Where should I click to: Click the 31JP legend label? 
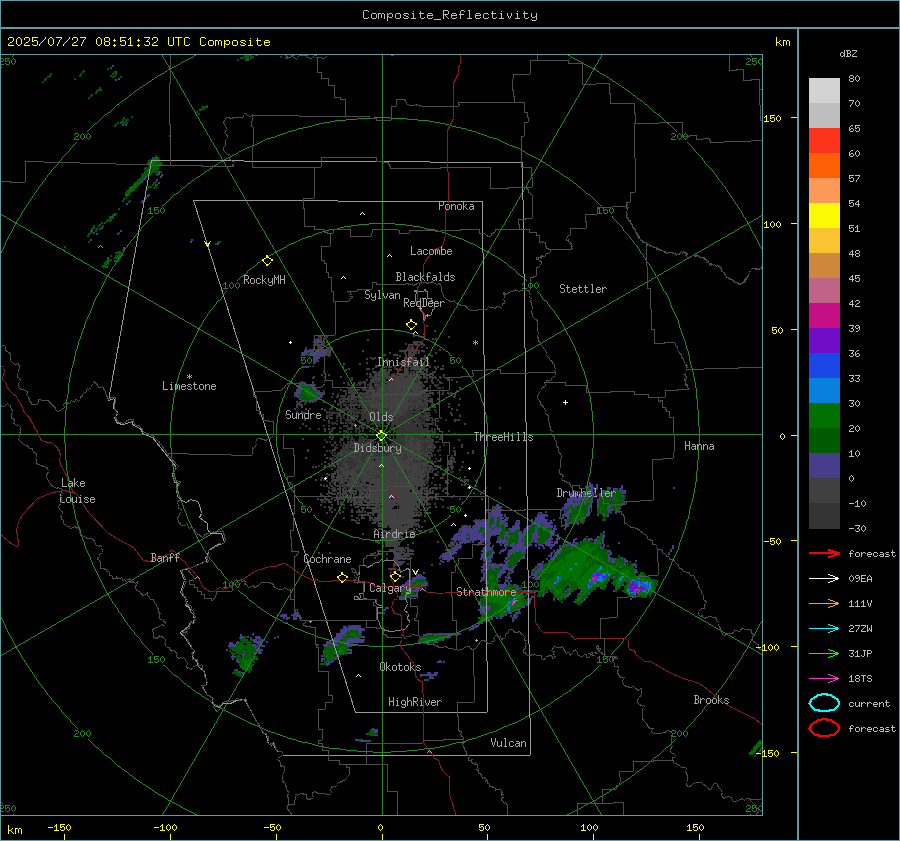860,653
